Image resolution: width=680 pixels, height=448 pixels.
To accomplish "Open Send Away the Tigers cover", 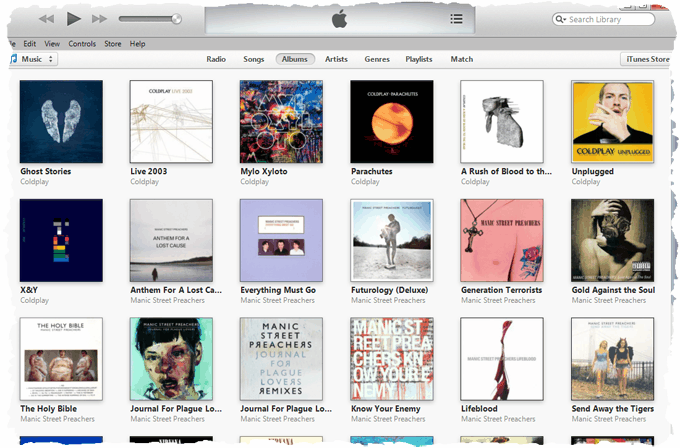I will click(x=612, y=359).
